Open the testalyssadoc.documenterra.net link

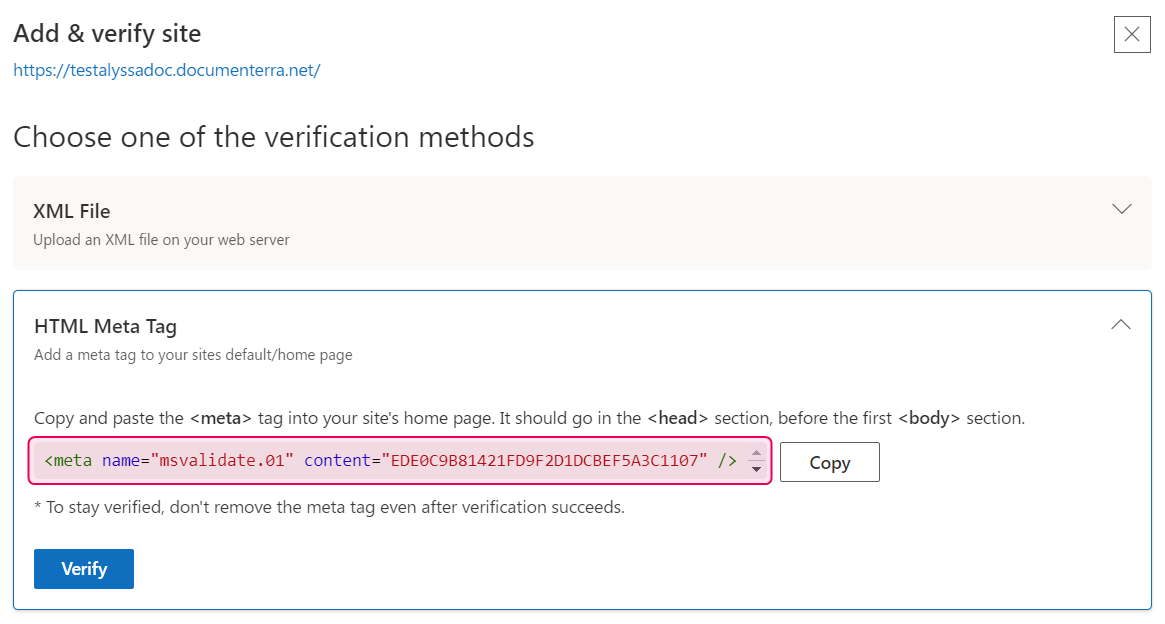coord(166,70)
